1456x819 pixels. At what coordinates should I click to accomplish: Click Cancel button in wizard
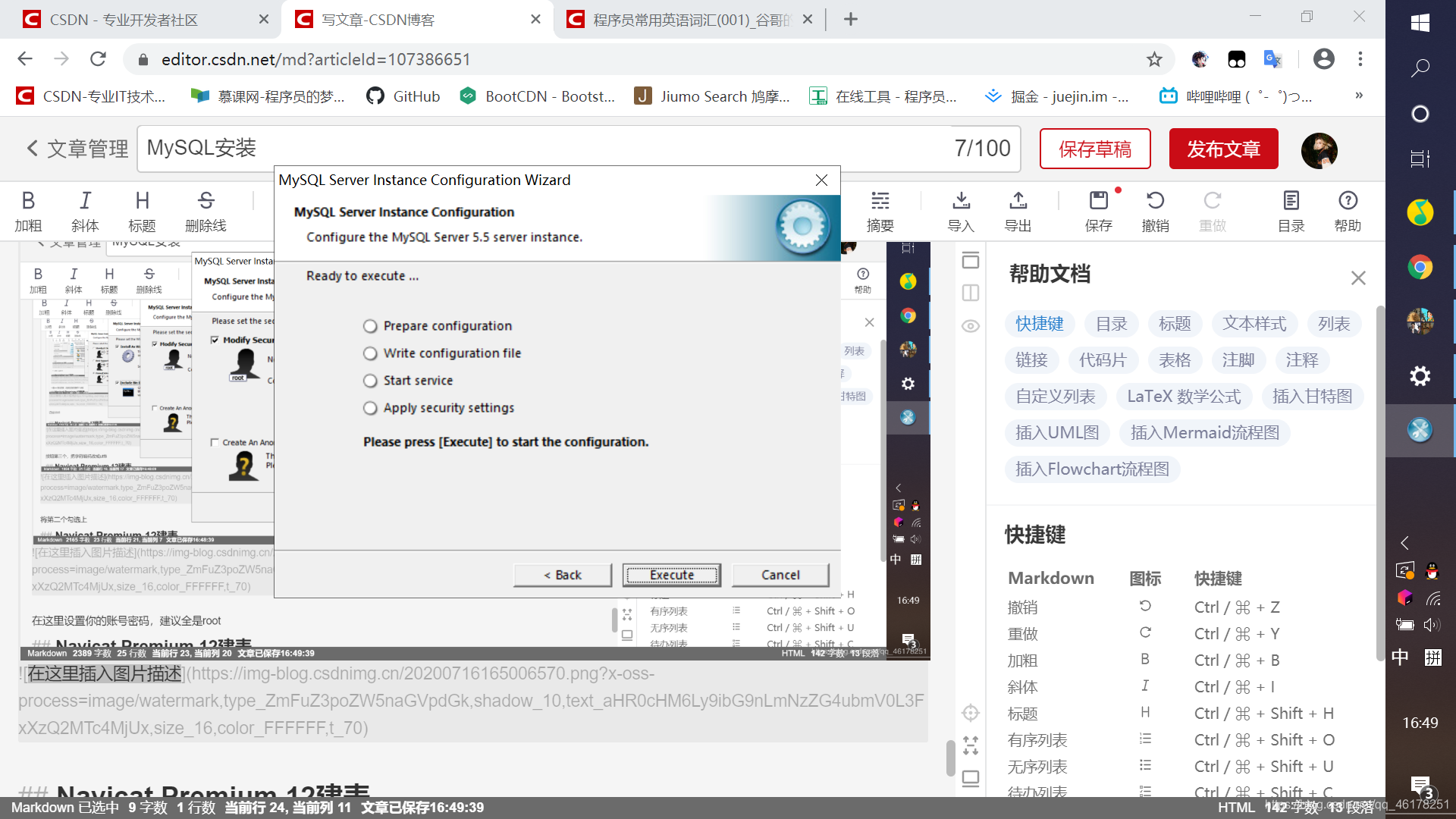click(780, 575)
